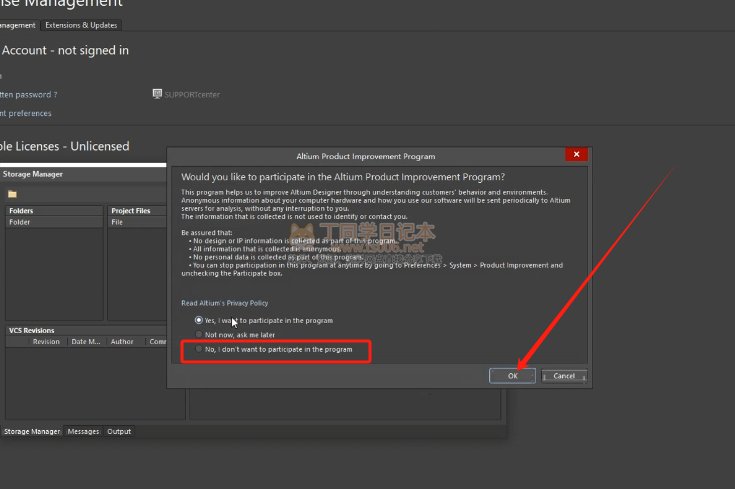Open the account preferences link
Viewport: 735px width, 489px height.
[x=25, y=113]
